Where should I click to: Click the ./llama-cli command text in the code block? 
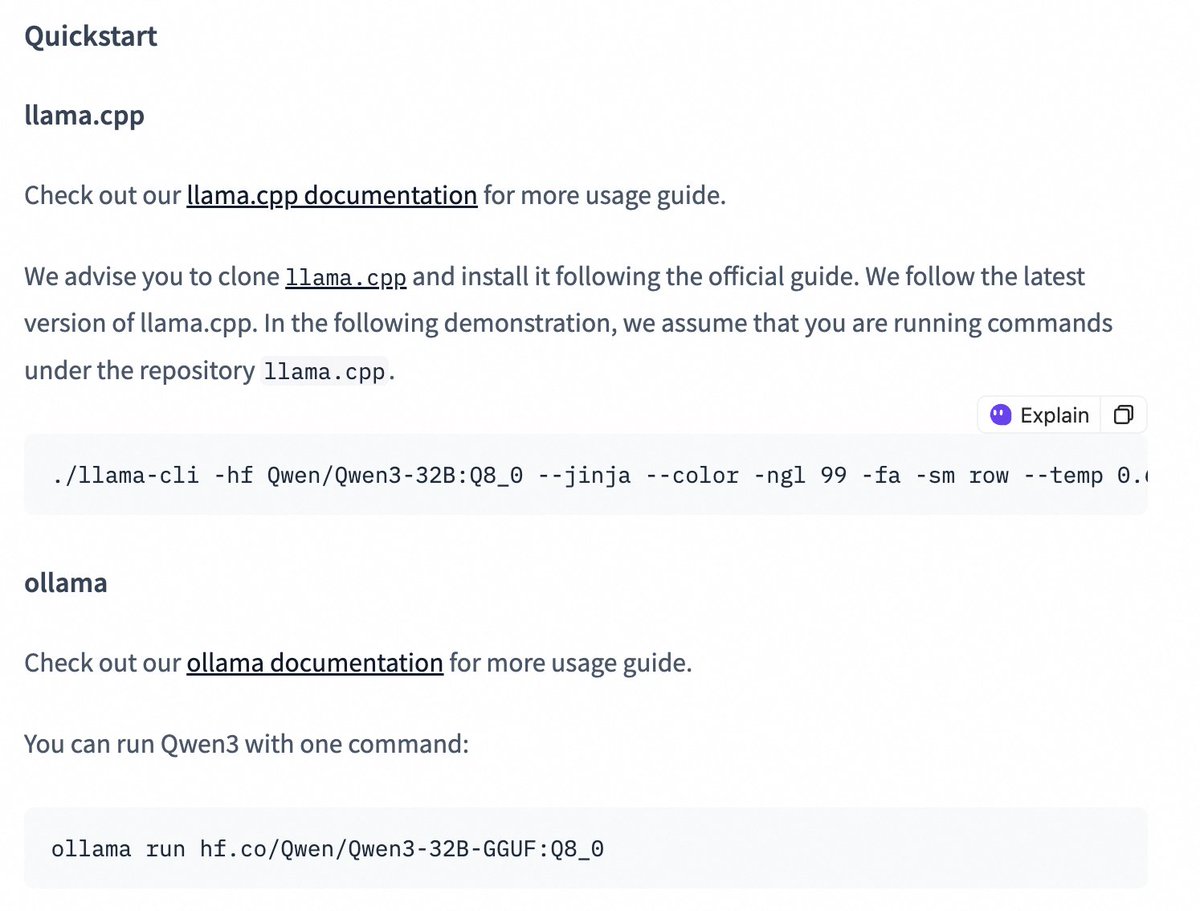tap(598, 475)
